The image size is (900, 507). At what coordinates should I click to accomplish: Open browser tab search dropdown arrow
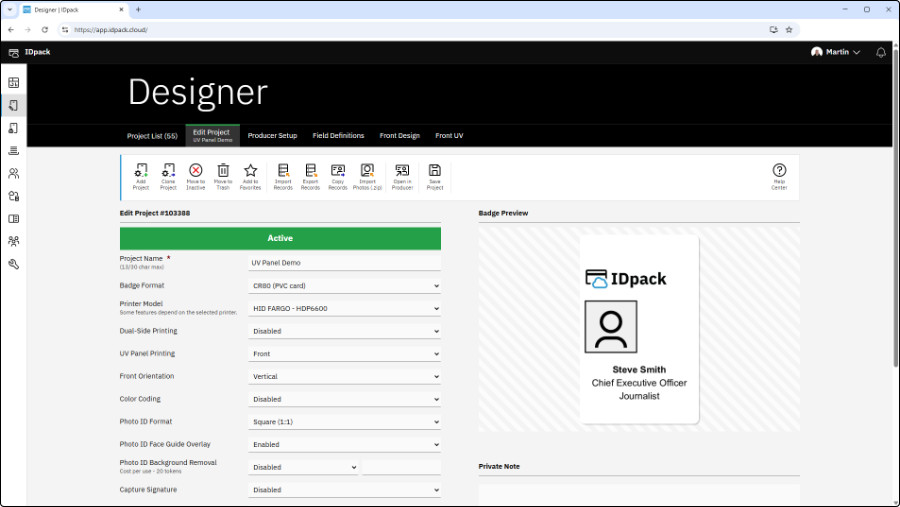point(9,10)
